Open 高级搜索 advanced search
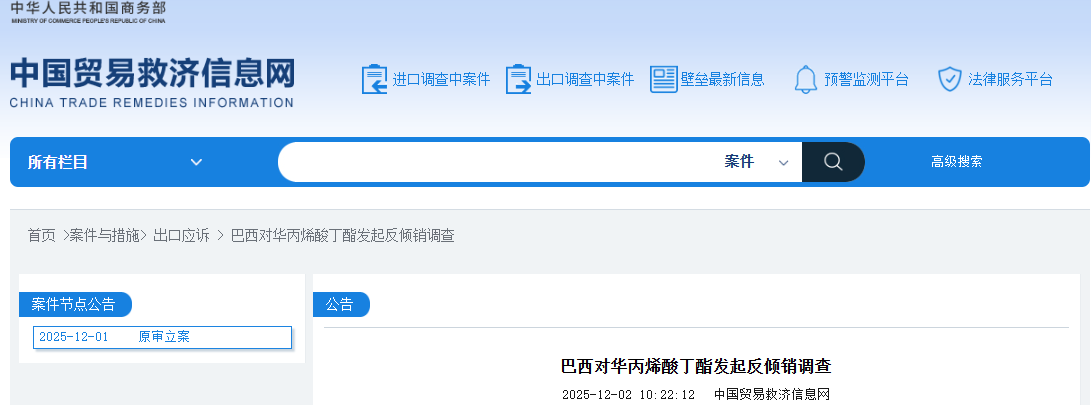Screen dimensions: 1091x405 [956, 162]
